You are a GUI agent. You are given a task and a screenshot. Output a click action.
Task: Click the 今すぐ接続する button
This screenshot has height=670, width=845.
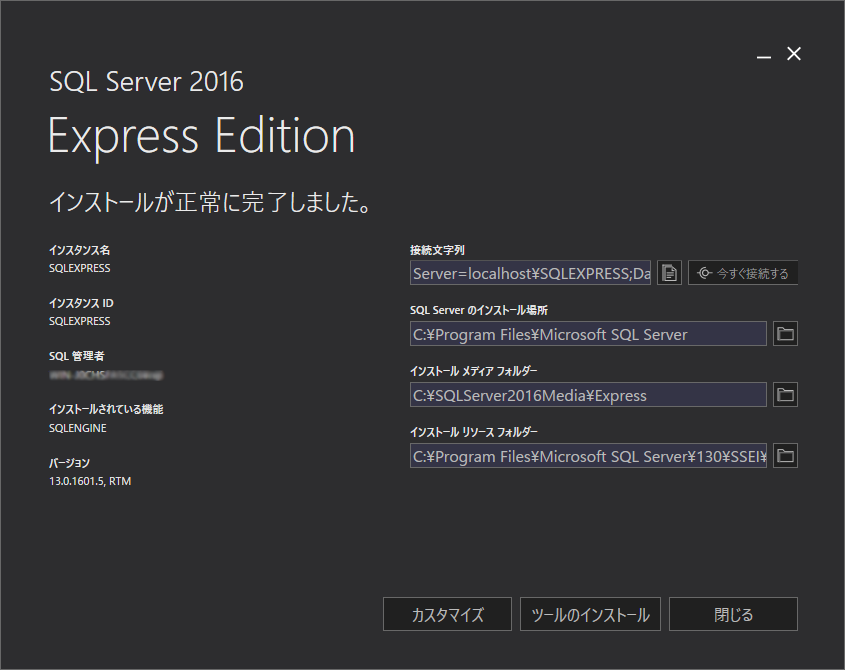tap(743, 273)
